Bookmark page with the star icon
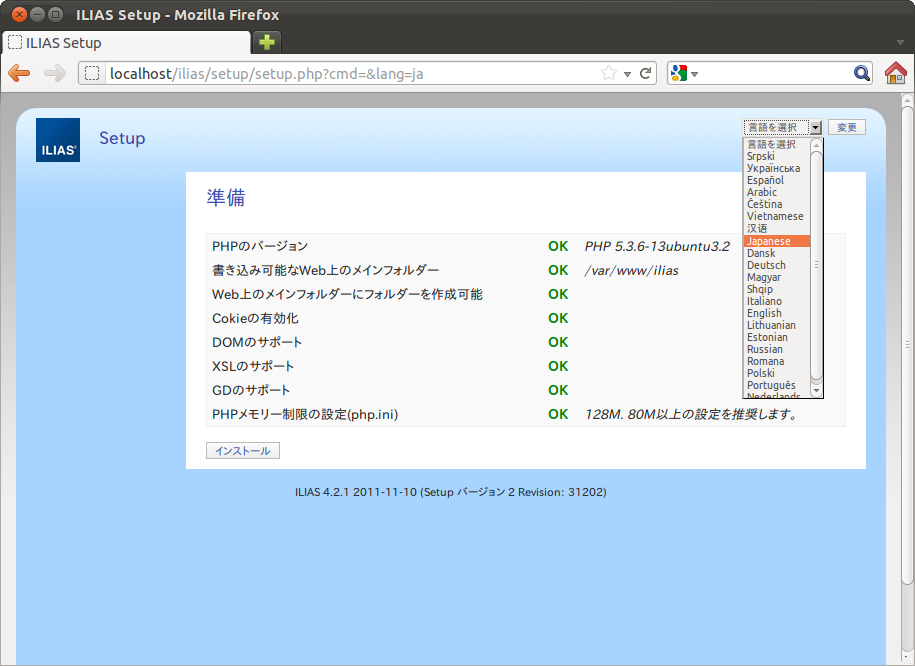 pos(608,73)
